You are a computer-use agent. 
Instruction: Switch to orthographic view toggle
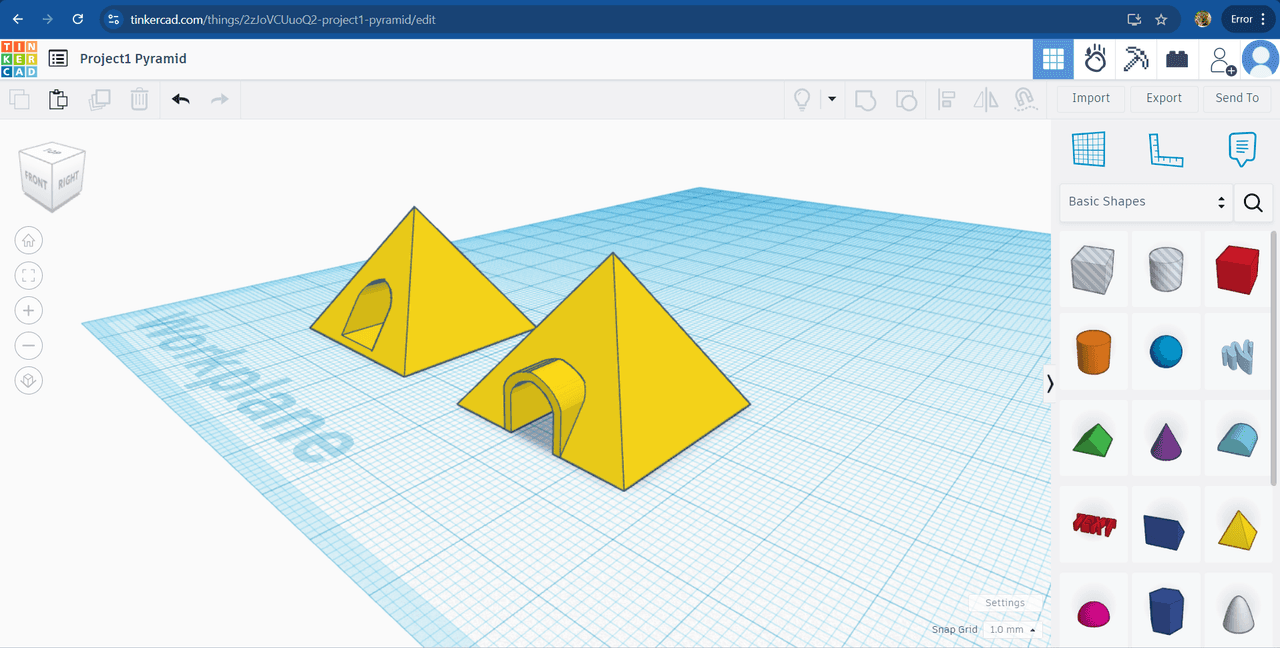(x=29, y=381)
